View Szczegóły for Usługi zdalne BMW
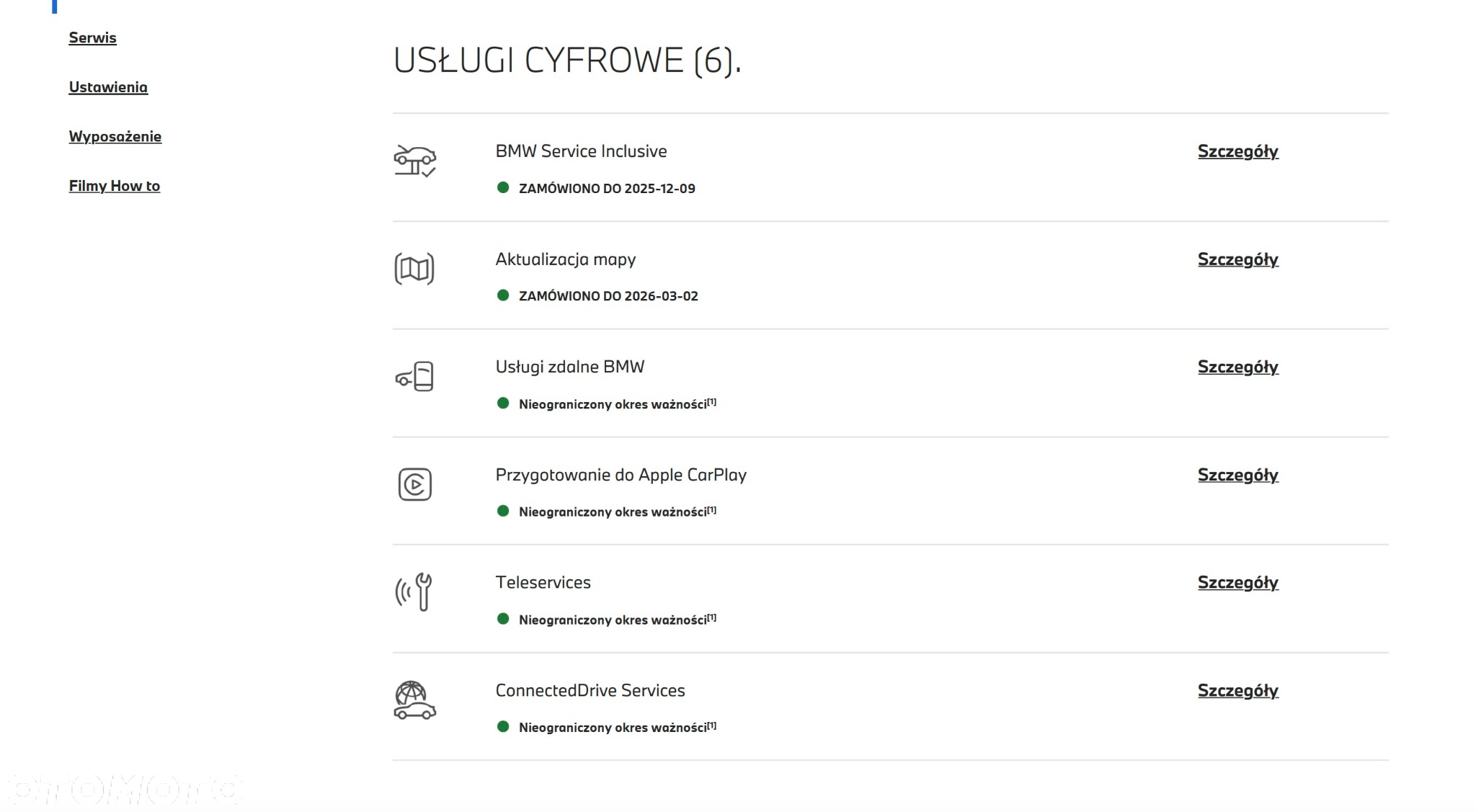 (x=1238, y=367)
